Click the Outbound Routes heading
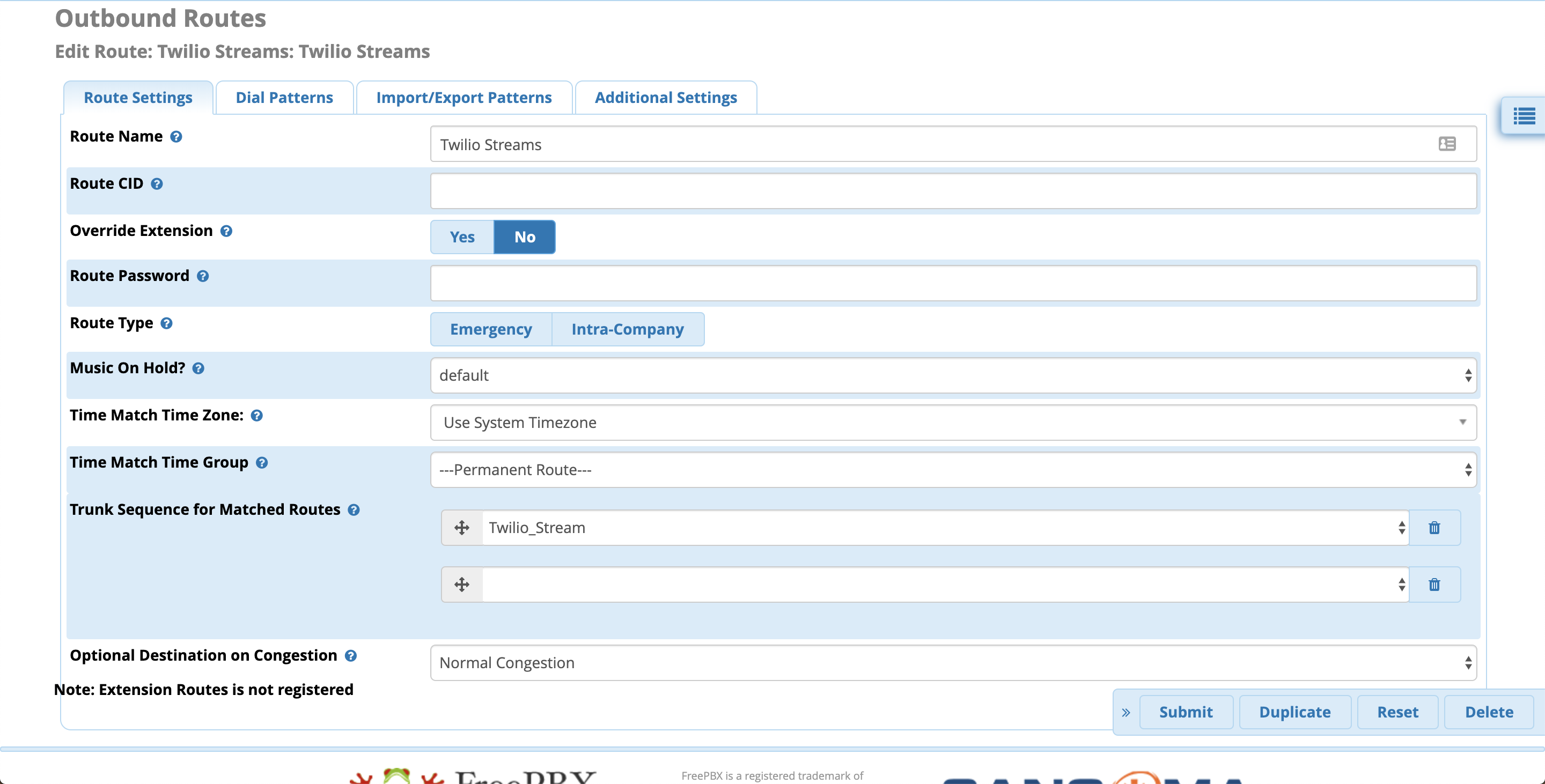Viewport: 1545px width, 784px height. pos(160,18)
